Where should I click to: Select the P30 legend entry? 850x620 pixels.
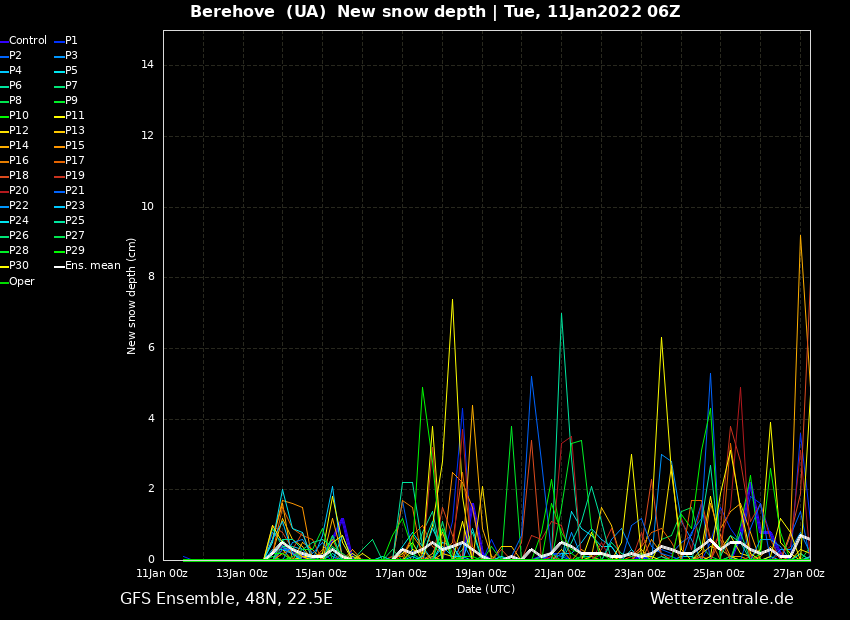pos(19,266)
